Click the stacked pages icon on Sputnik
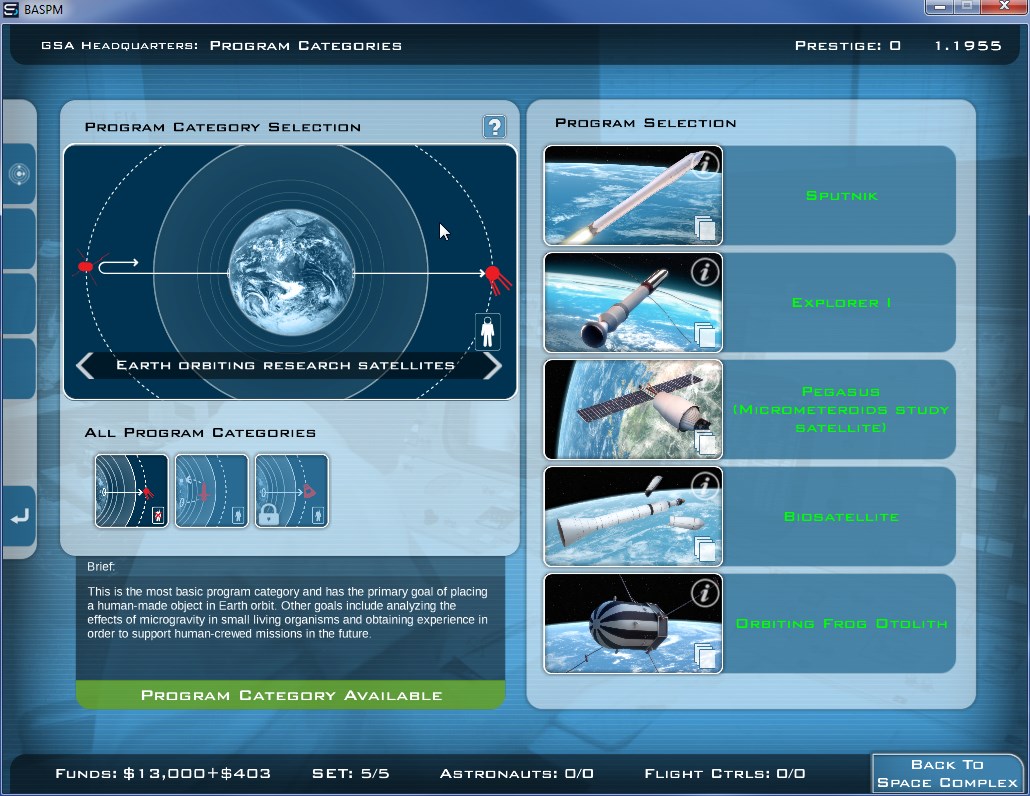 (705, 228)
